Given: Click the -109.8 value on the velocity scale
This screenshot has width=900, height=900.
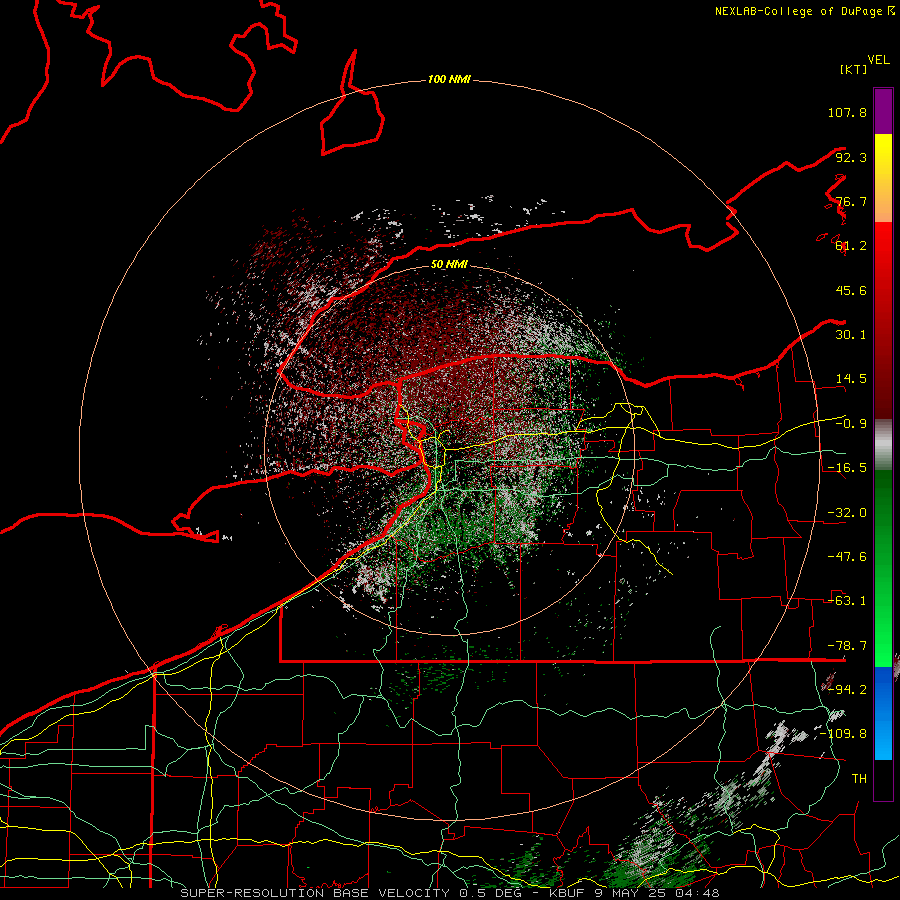Looking at the screenshot, I should 843,734.
